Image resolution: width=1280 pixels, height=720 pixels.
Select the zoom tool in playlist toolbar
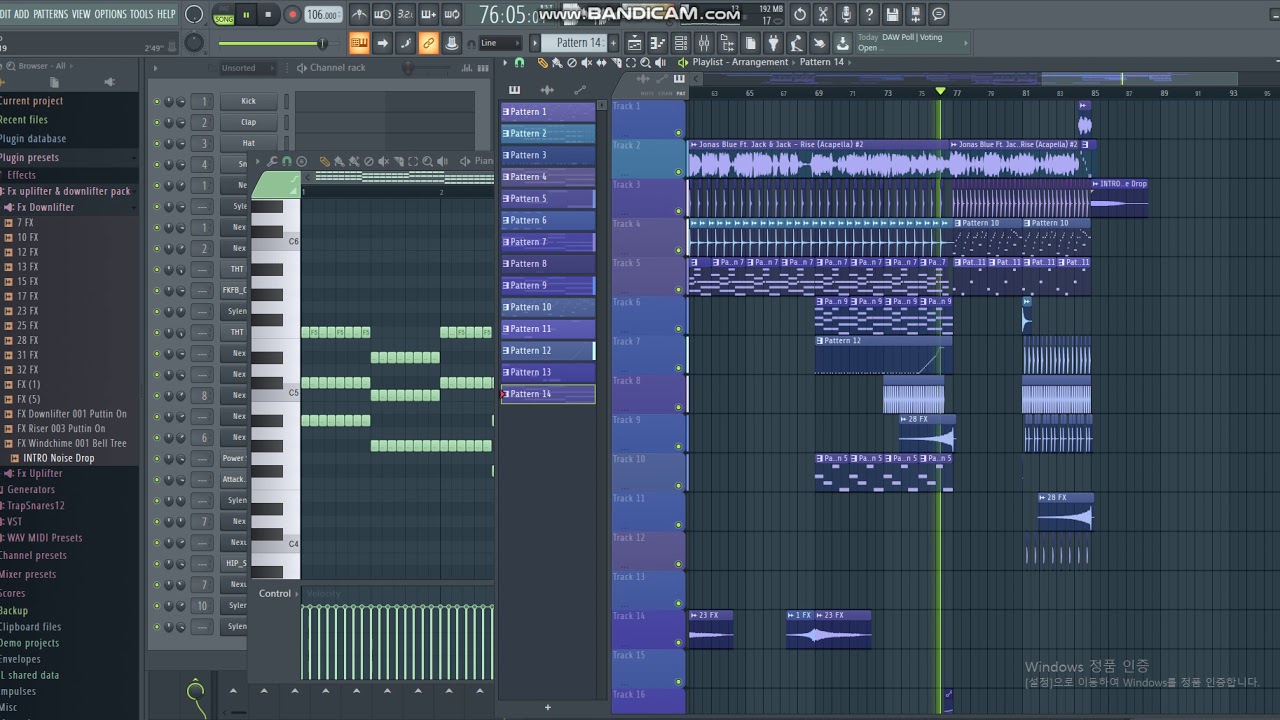tap(645, 62)
